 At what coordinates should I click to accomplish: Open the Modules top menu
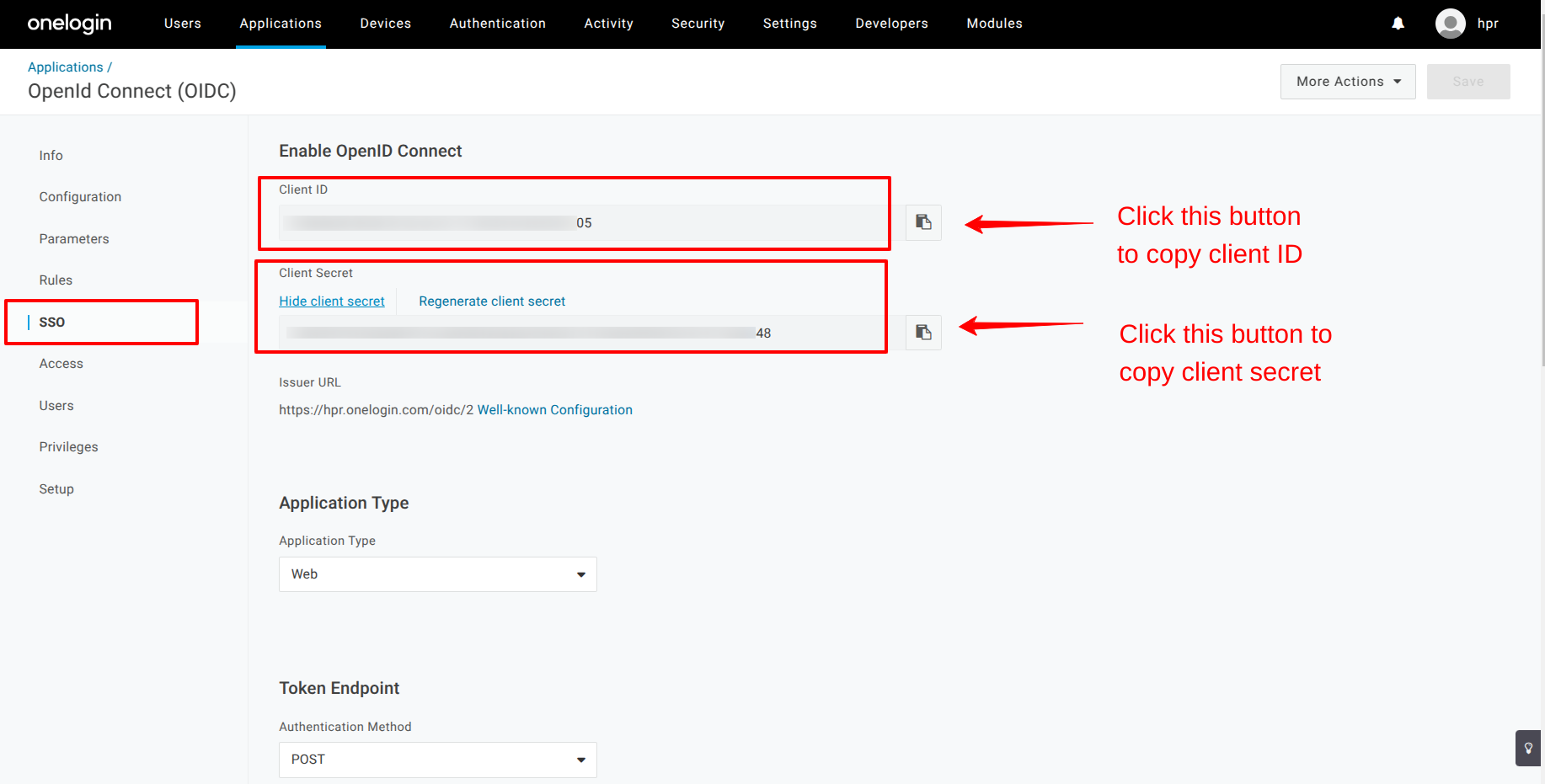[994, 24]
